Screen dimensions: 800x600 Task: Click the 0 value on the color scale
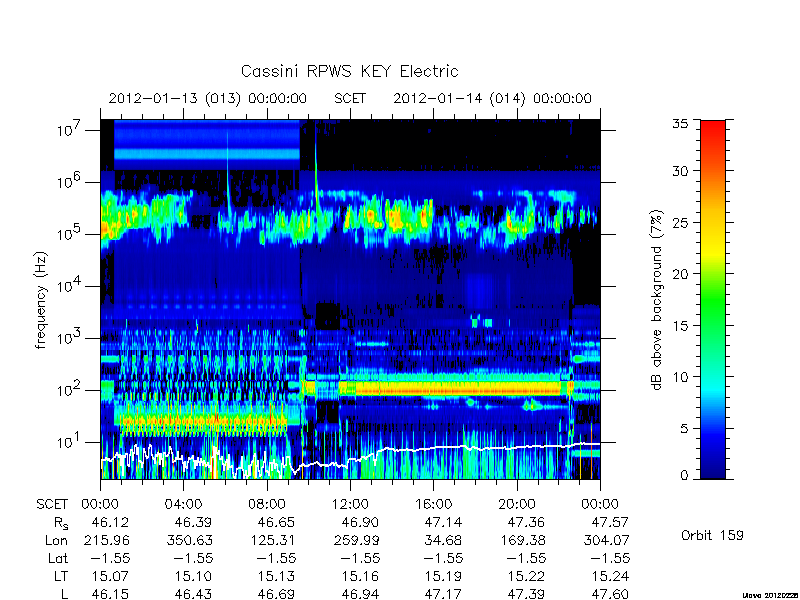[x=684, y=476]
